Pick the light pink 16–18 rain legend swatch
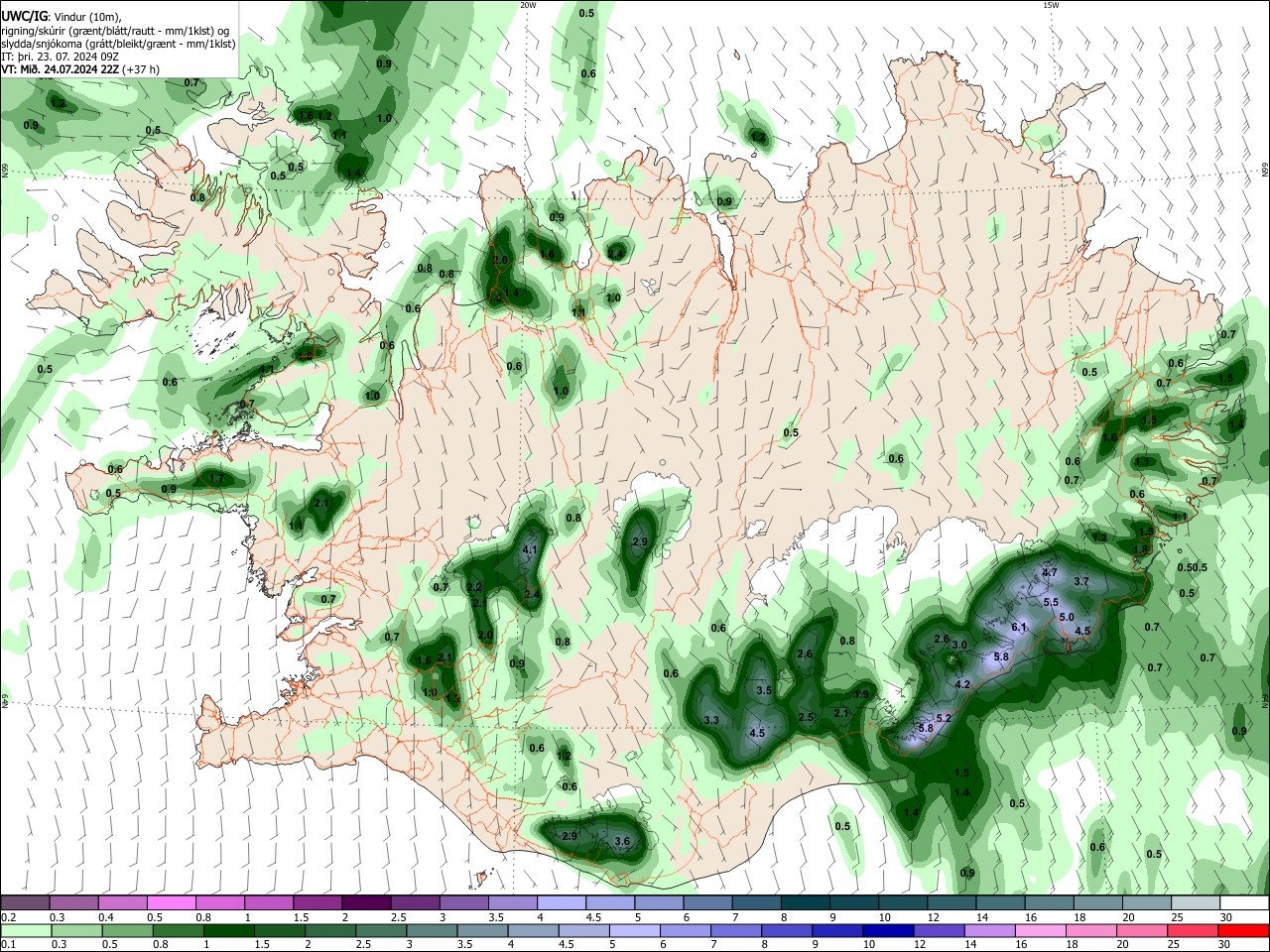This screenshot has height=952, width=1270. [1040, 930]
